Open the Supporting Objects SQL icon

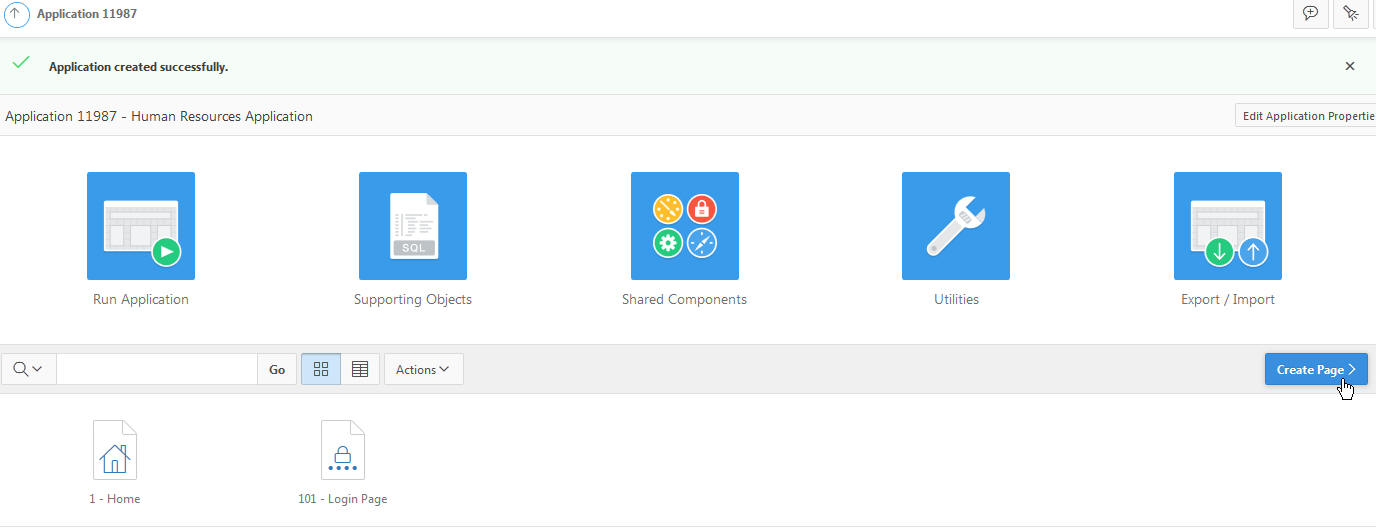(413, 226)
